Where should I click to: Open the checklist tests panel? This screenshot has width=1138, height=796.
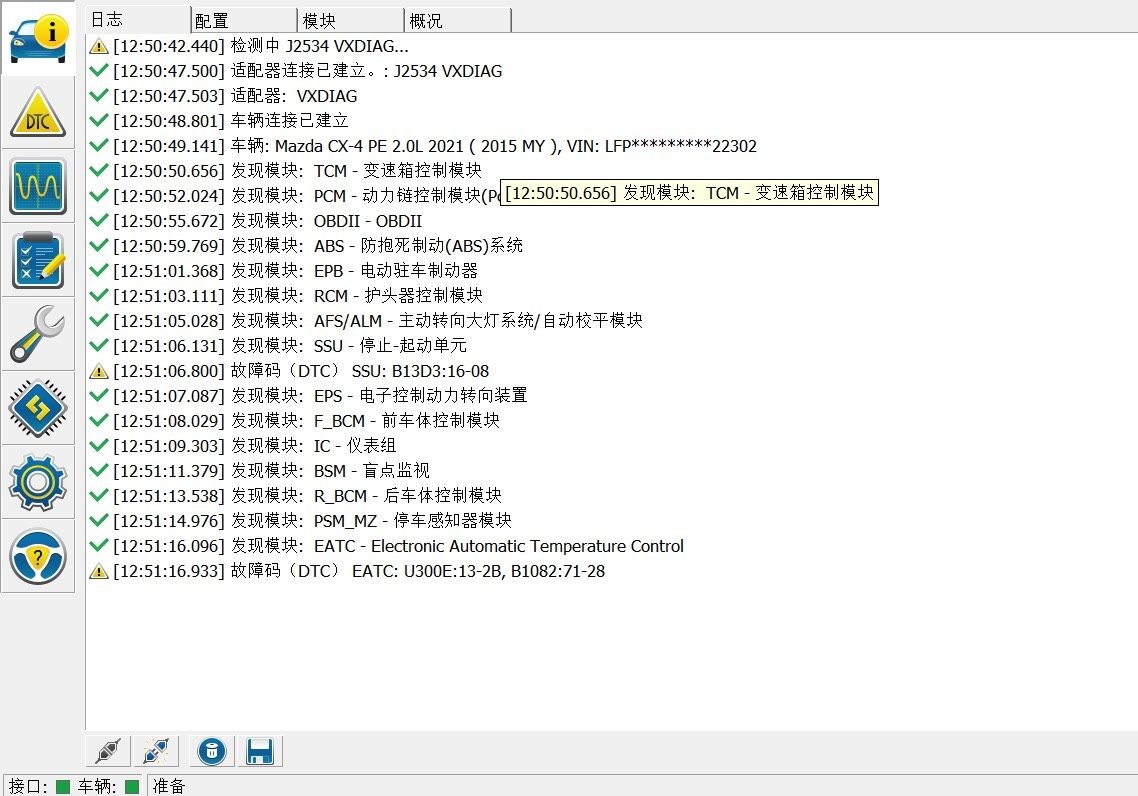tap(38, 261)
